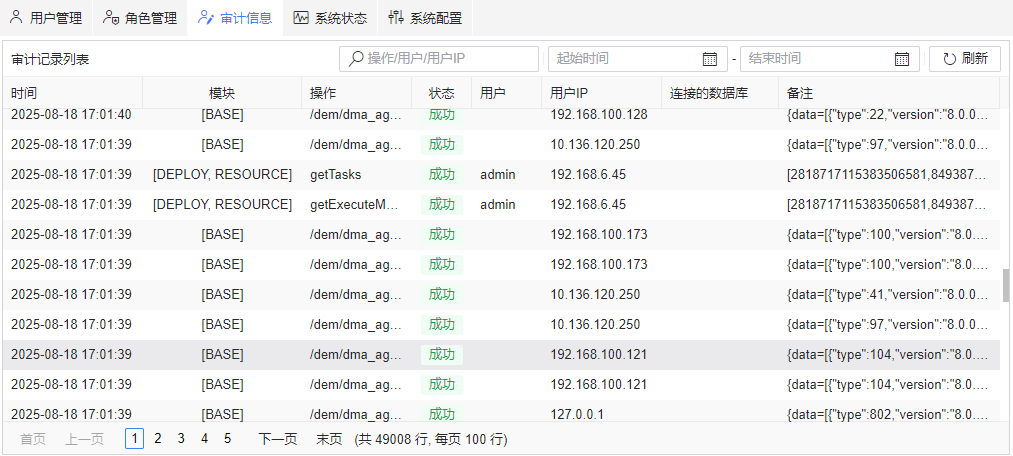Click the getExecuteM… operation cell
1013x456 pixels.
[x=357, y=205]
